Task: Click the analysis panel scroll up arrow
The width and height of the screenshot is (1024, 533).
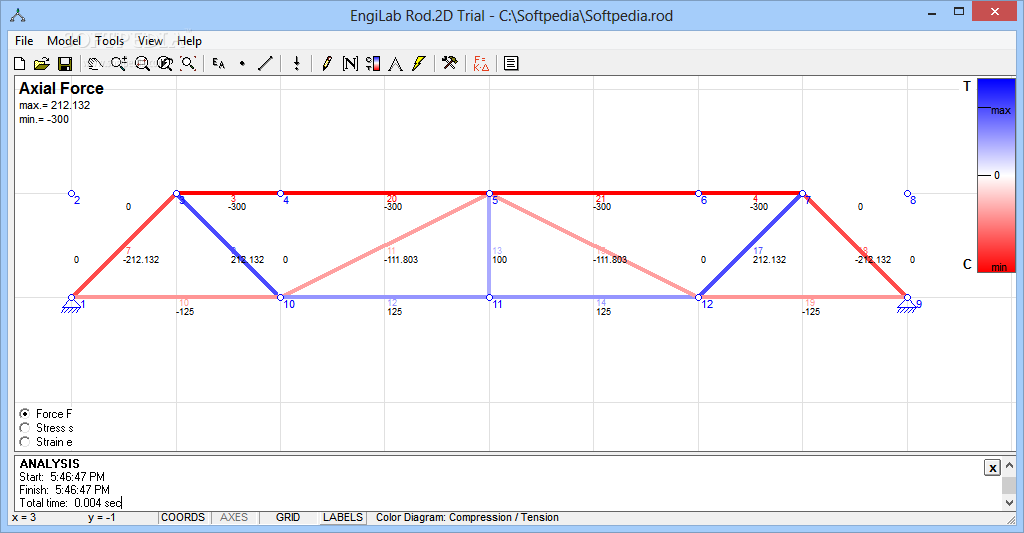Action: click(1010, 466)
